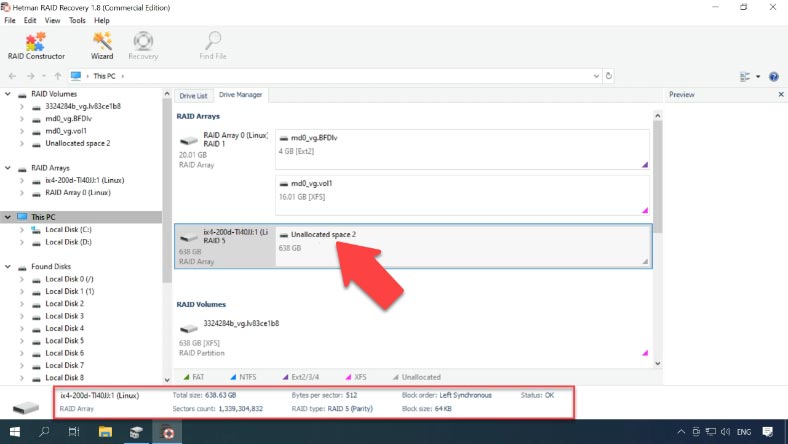This screenshot has height=444, width=788.
Task: Select ix4-200d-TI40JJ:1 (Linux) tree item
Action: click(84, 180)
